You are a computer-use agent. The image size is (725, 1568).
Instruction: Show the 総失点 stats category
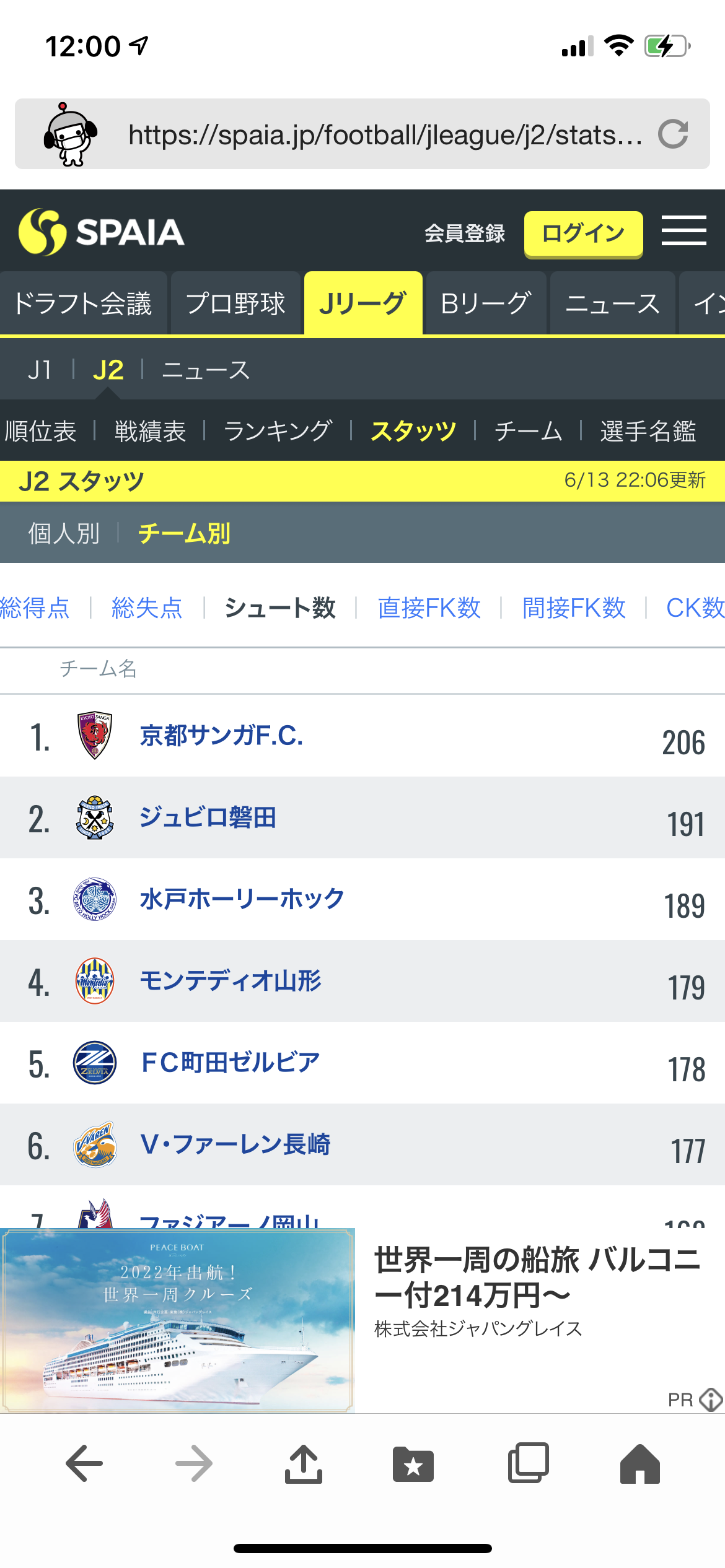point(147,608)
